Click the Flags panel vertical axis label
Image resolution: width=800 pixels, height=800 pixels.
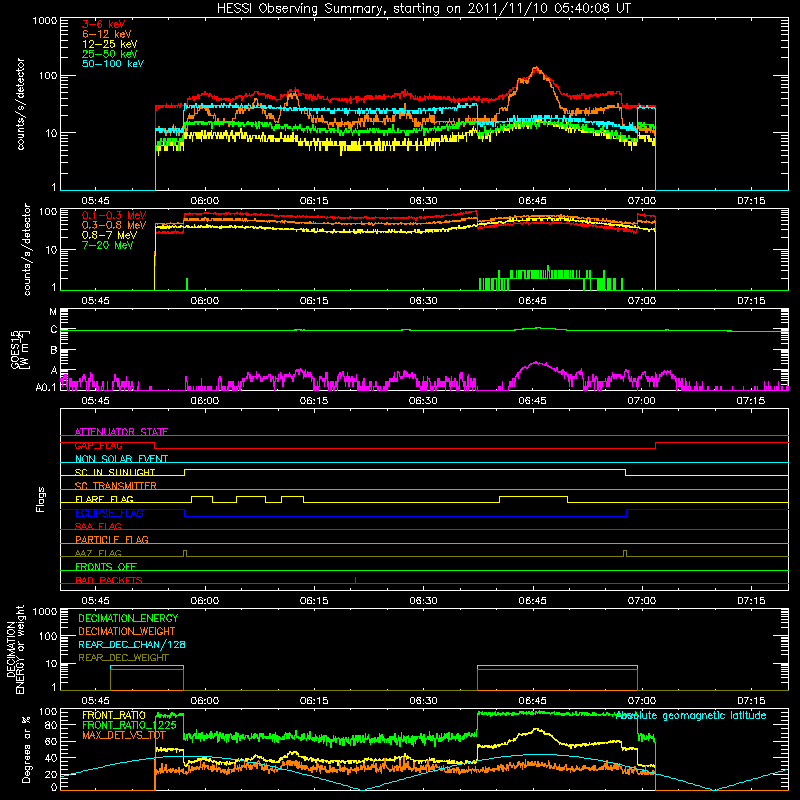pyautogui.click(x=41, y=499)
